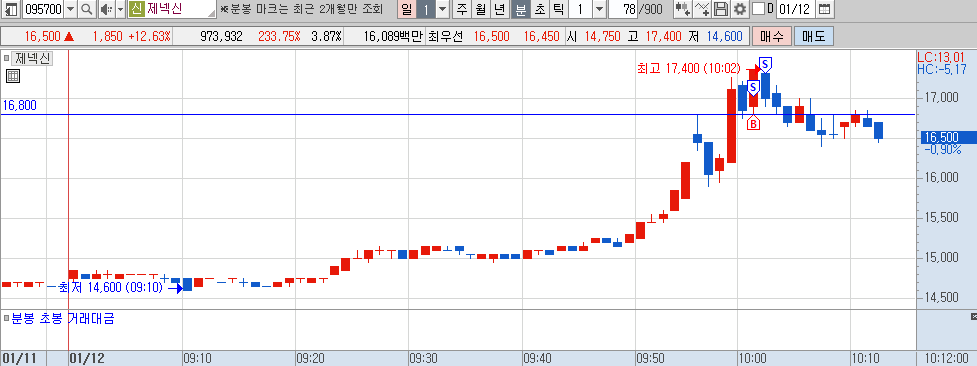
Task: Open the calendar date picker icon
Action: (x=824, y=9)
